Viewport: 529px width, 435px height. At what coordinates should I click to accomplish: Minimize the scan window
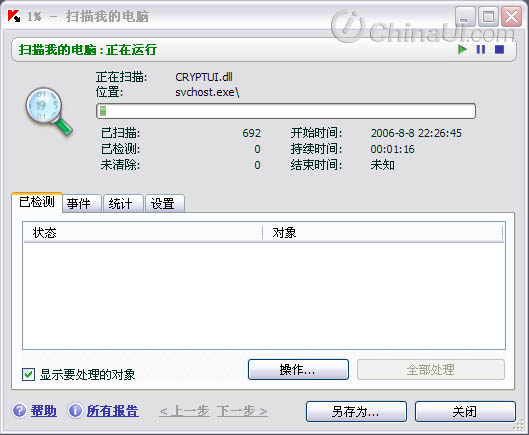click(465, 17)
